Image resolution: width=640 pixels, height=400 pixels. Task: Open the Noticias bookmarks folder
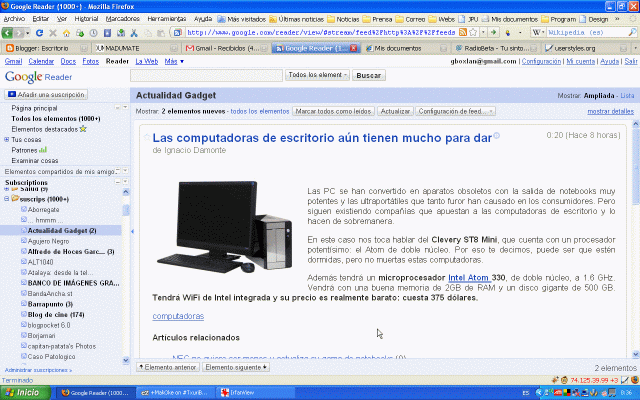coord(343,19)
